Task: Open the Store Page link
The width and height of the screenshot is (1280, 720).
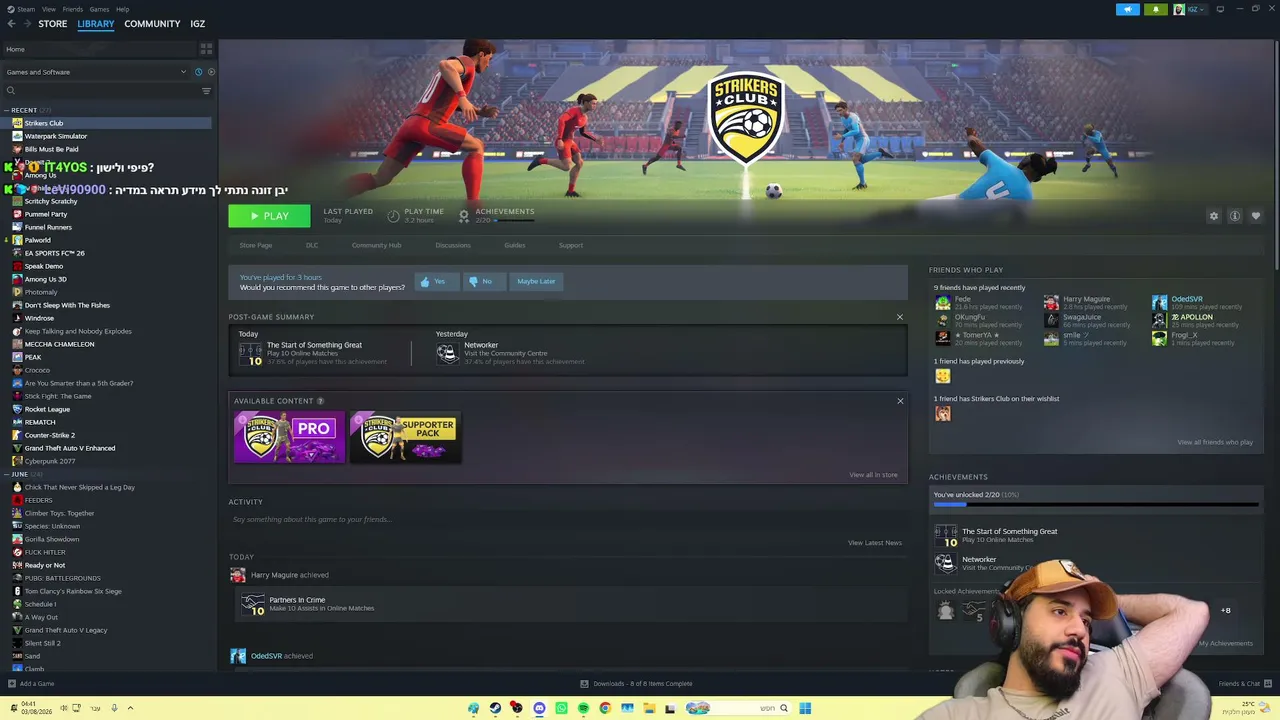Action: (256, 245)
